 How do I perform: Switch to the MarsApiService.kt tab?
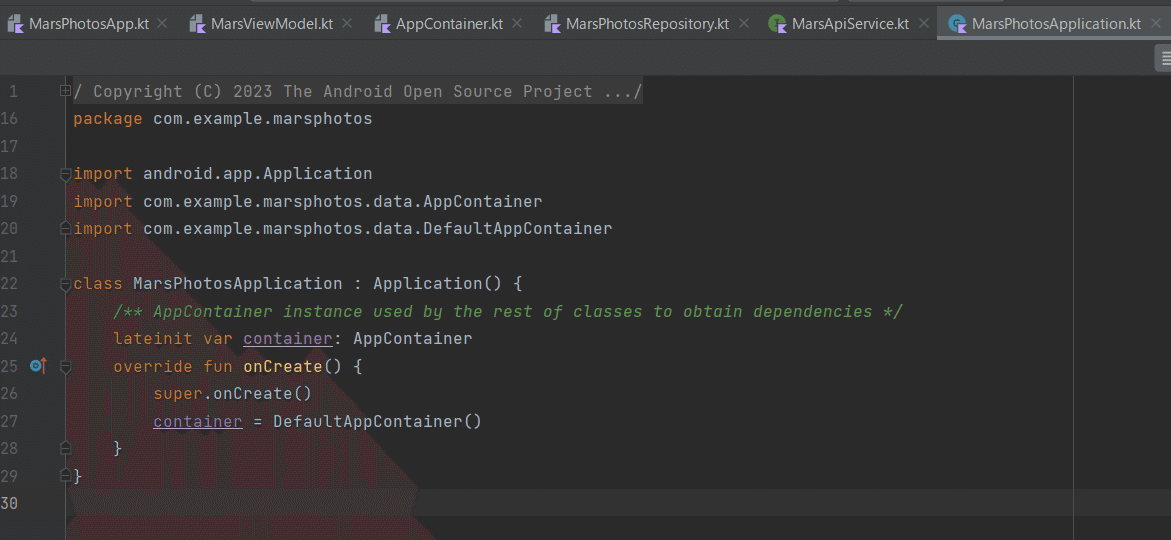(x=850, y=23)
